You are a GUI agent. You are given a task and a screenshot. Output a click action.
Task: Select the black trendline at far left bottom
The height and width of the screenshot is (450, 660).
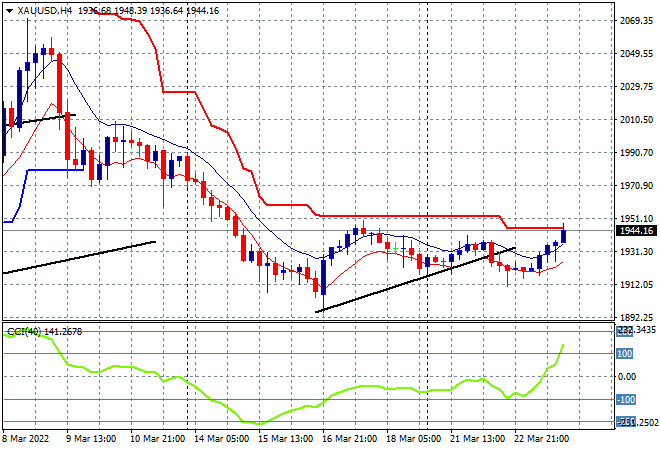[x=80, y=257]
